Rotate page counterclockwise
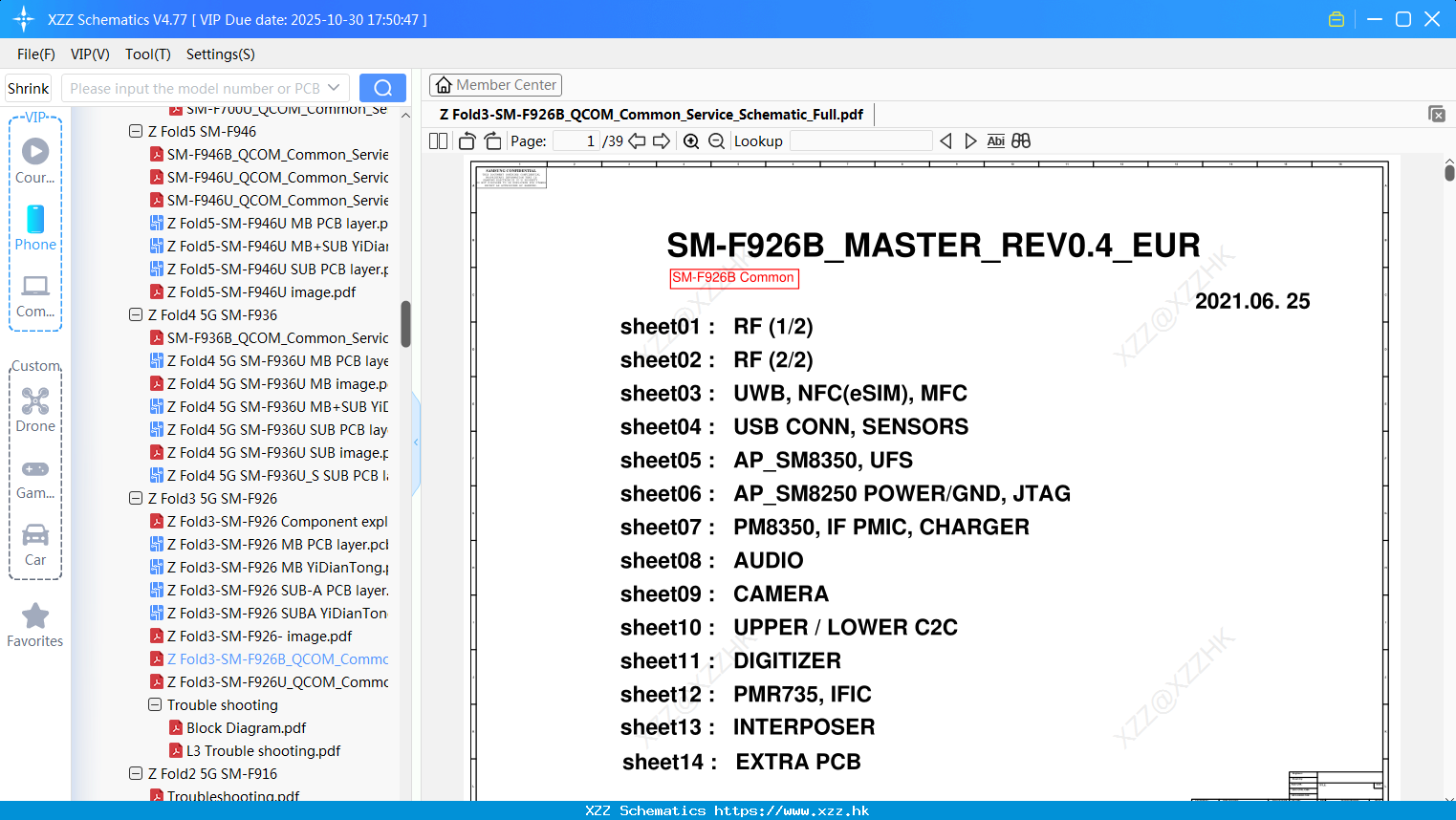This screenshot has width=1456, height=820. 467,140
